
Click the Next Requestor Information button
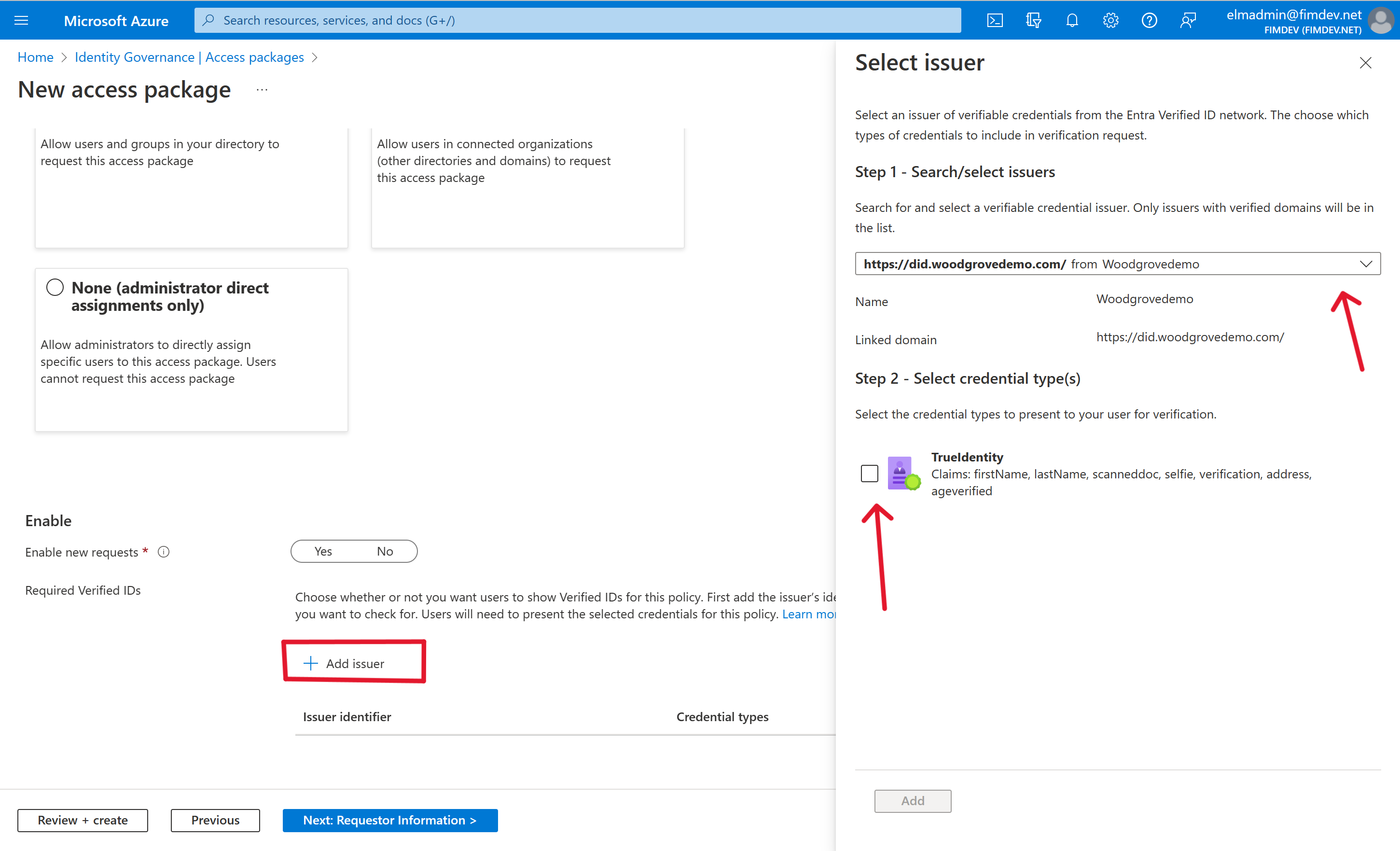[x=389, y=819]
